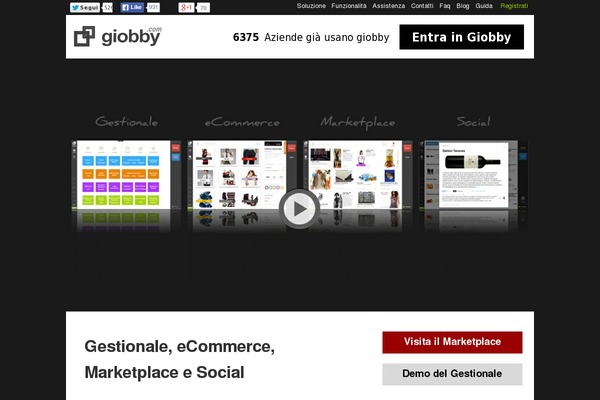Go to the Funzionalità page
The height and width of the screenshot is (400, 600).
(x=349, y=6)
